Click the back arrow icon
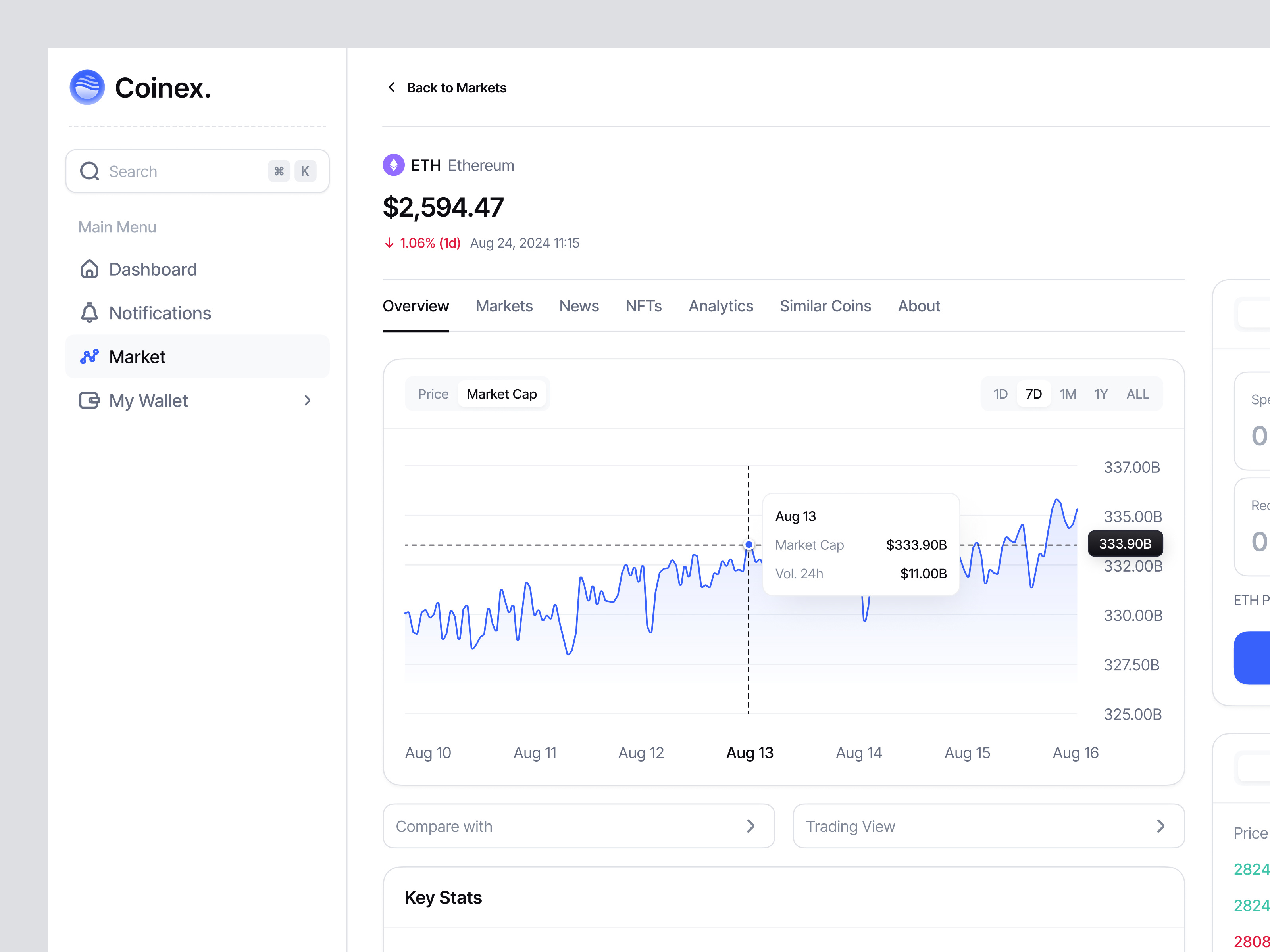The image size is (1270, 952). point(392,87)
